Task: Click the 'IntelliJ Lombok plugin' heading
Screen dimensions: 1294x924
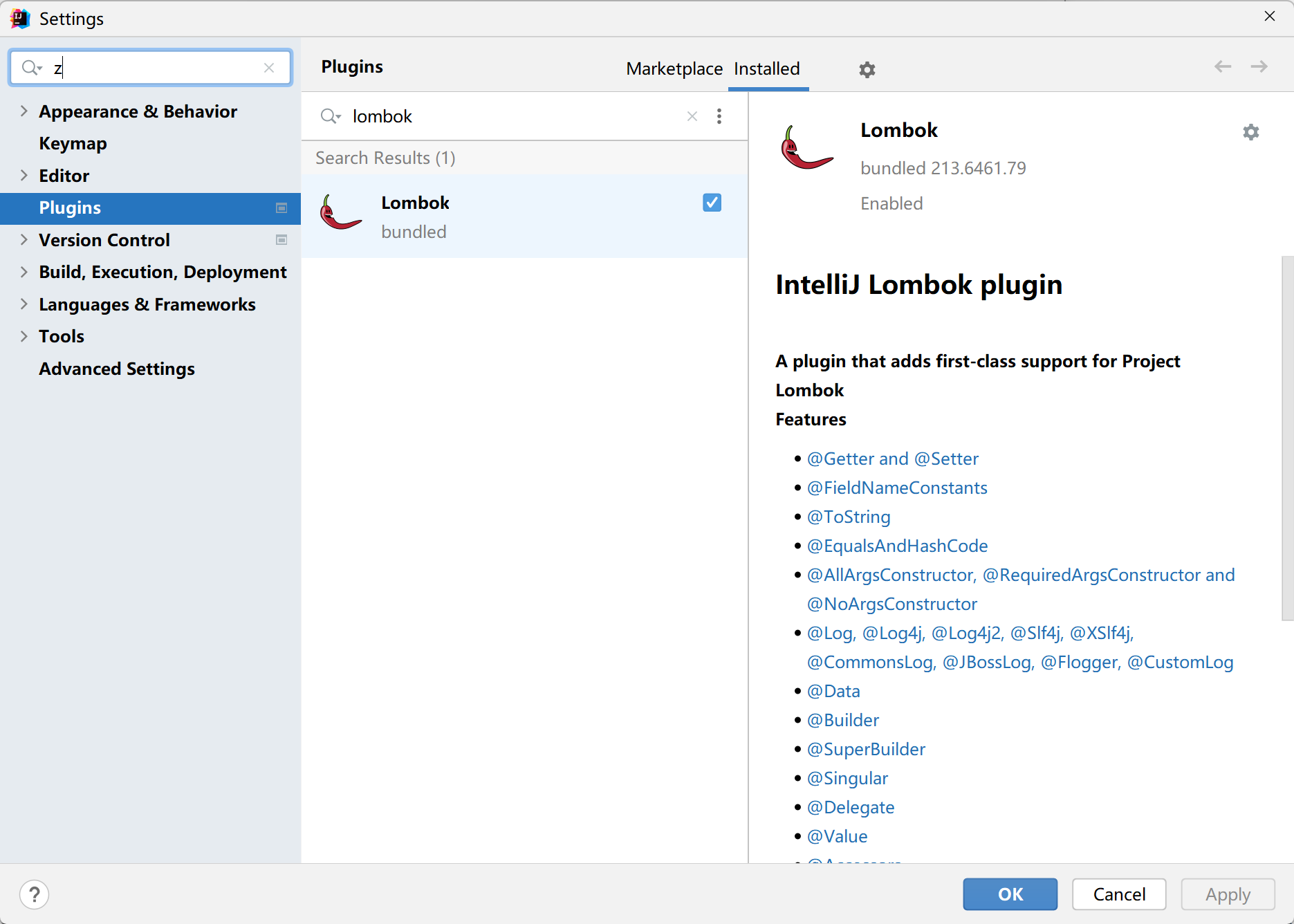Action: (x=918, y=284)
